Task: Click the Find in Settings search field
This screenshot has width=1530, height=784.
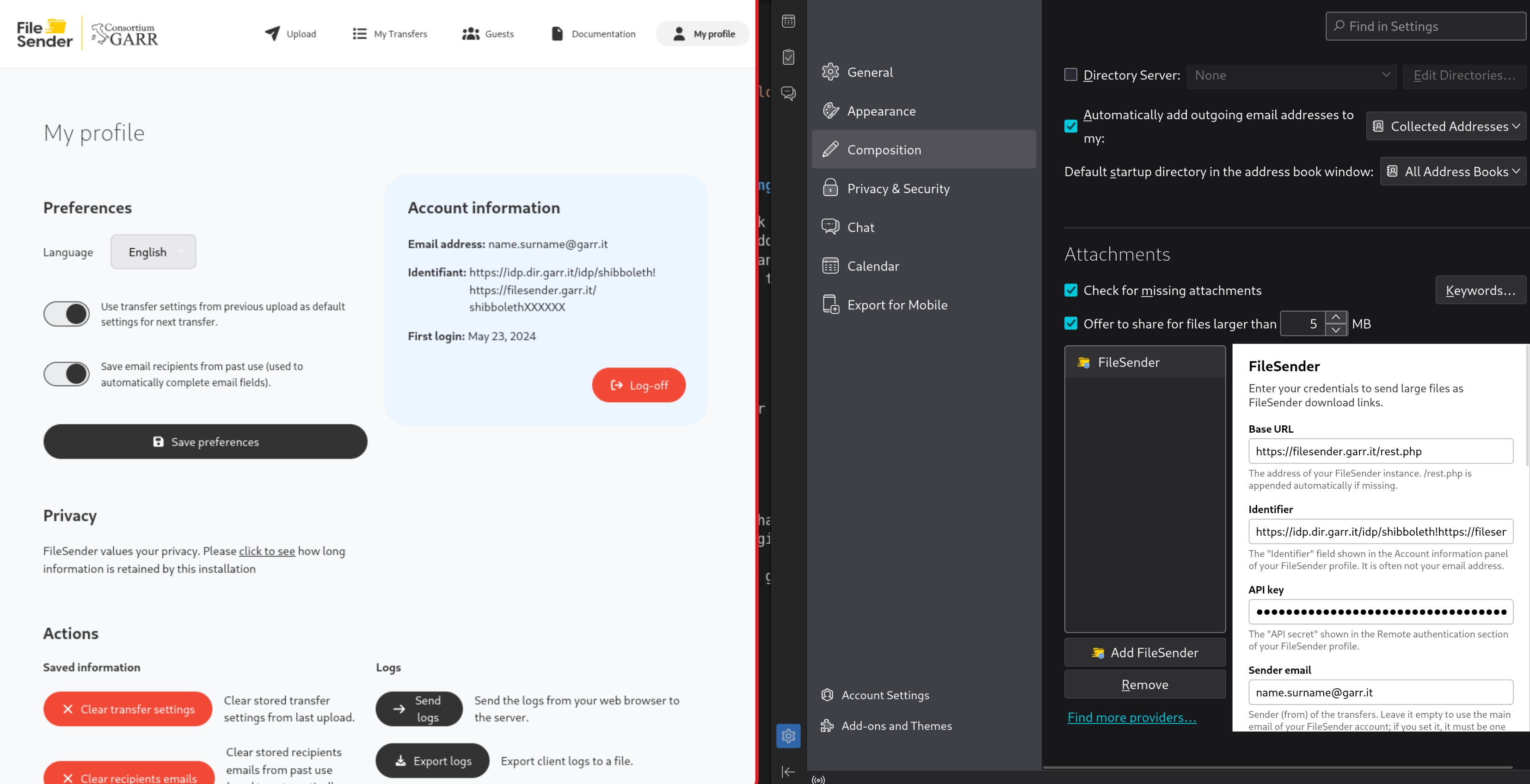Action: click(1426, 26)
